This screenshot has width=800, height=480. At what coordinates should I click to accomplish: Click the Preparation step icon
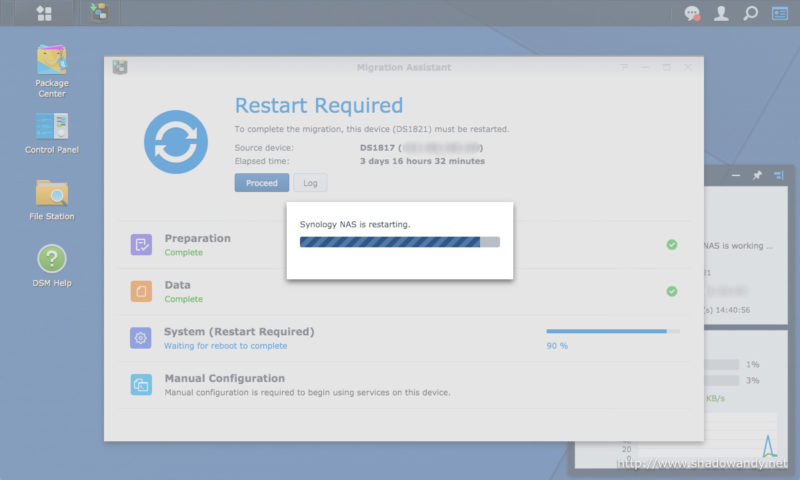(x=141, y=245)
